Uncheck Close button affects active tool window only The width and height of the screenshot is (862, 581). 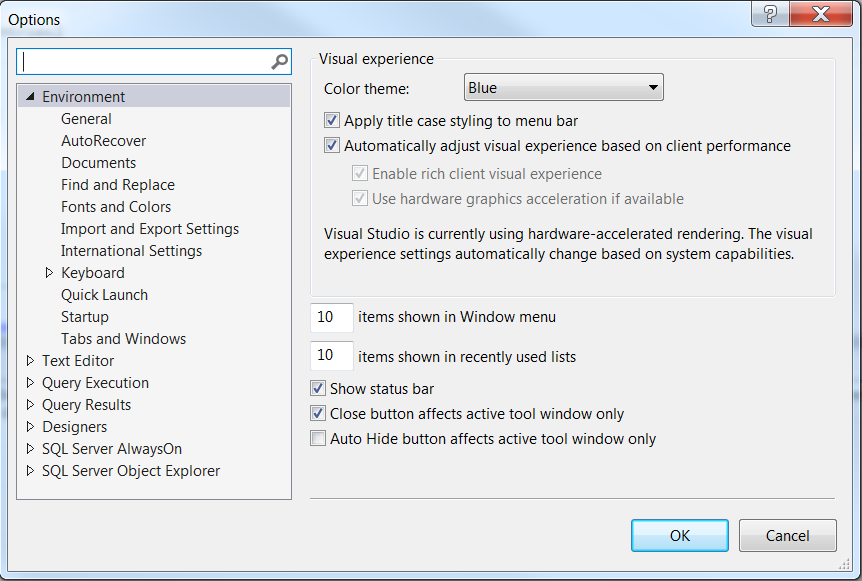click(x=318, y=413)
